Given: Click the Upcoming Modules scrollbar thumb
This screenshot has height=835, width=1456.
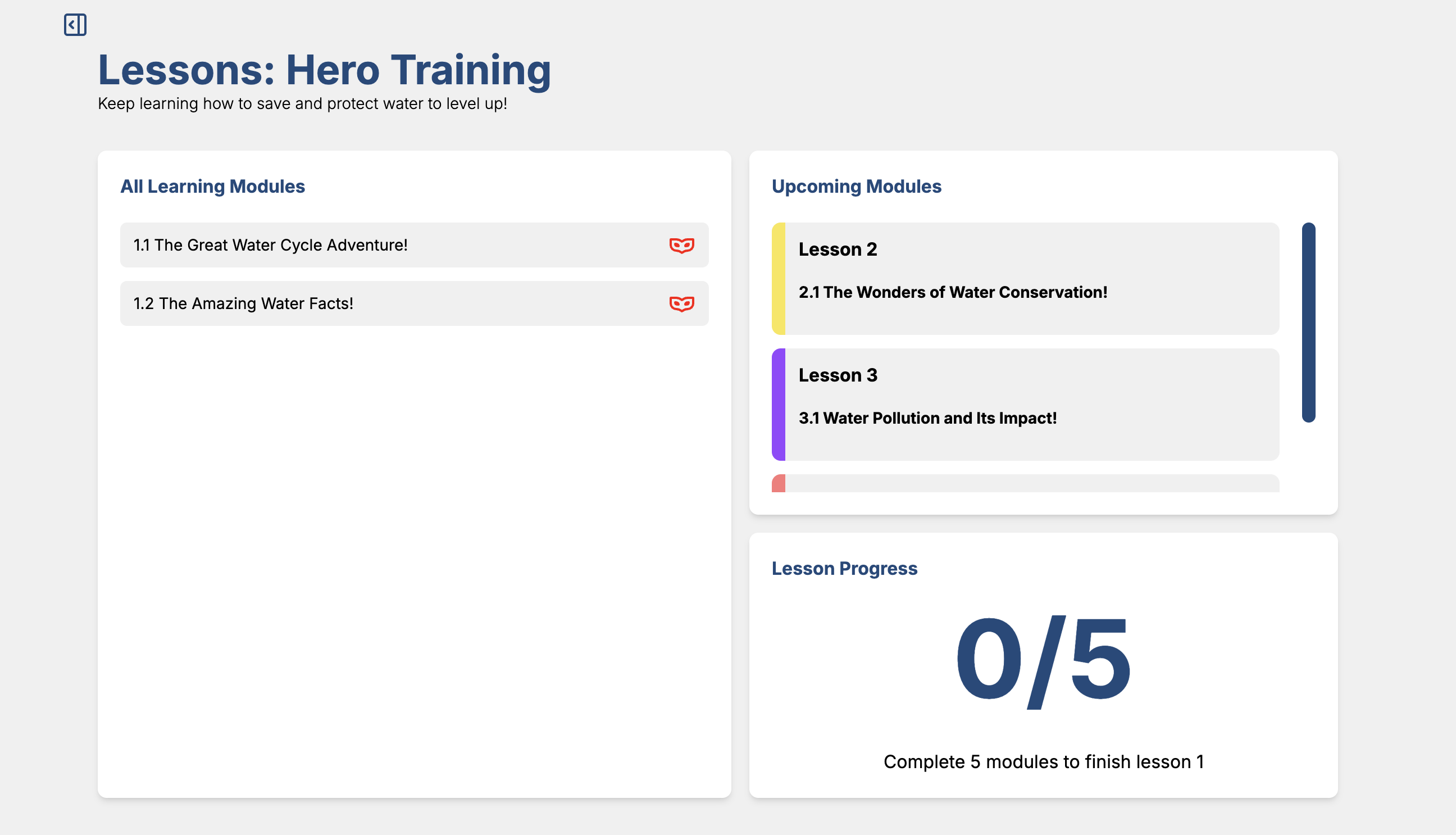Looking at the screenshot, I should coord(1308,323).
